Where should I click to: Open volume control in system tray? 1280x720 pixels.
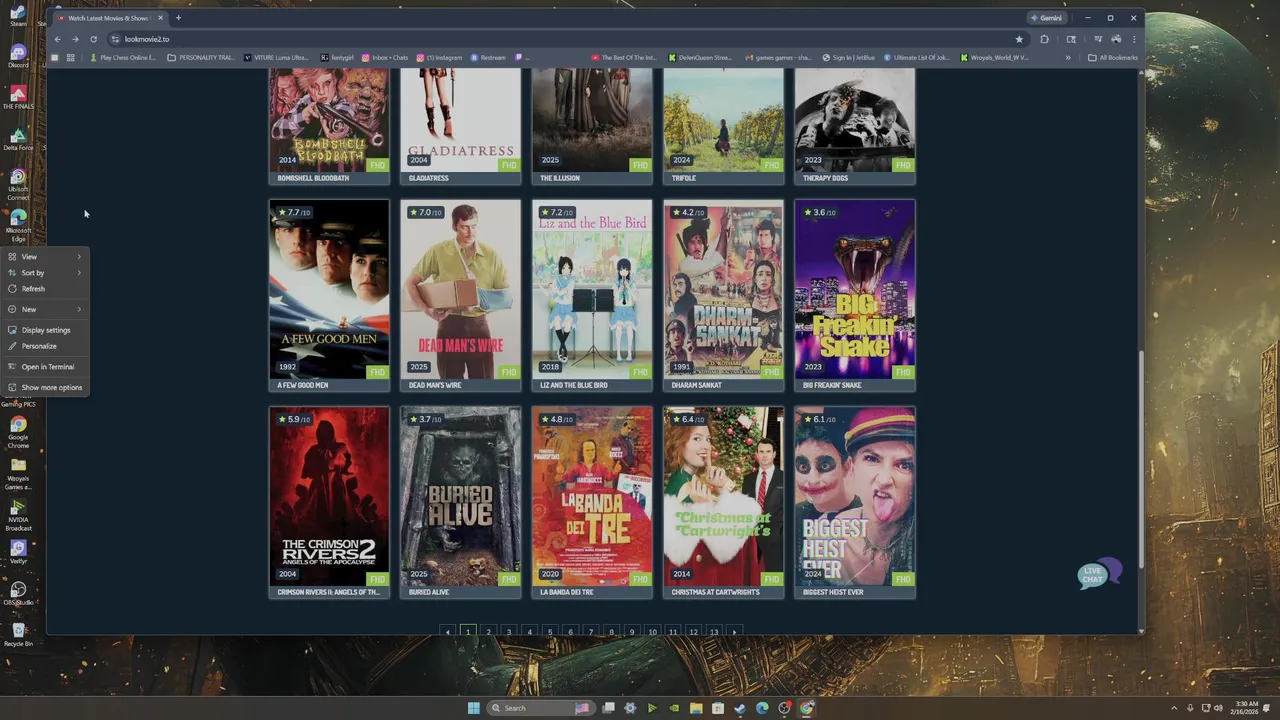pyautogui.click(x=1218, y=708)
